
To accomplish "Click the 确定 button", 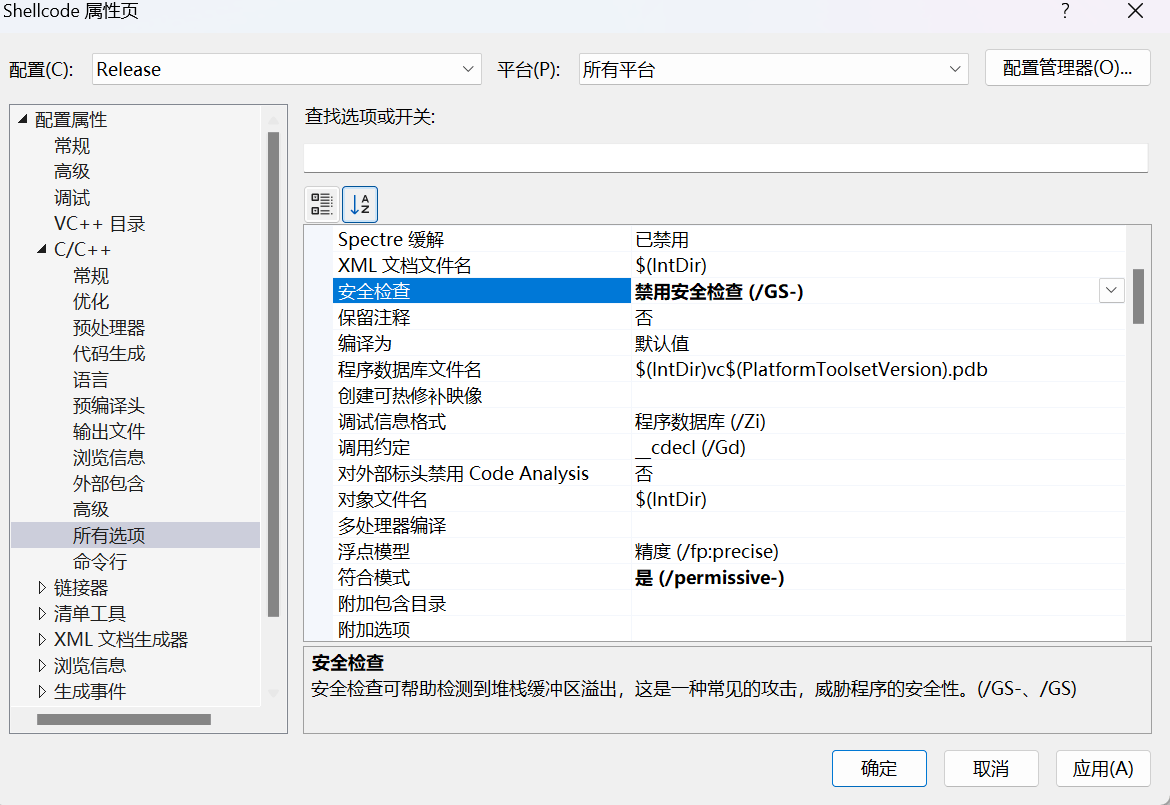I will (879, 769).
